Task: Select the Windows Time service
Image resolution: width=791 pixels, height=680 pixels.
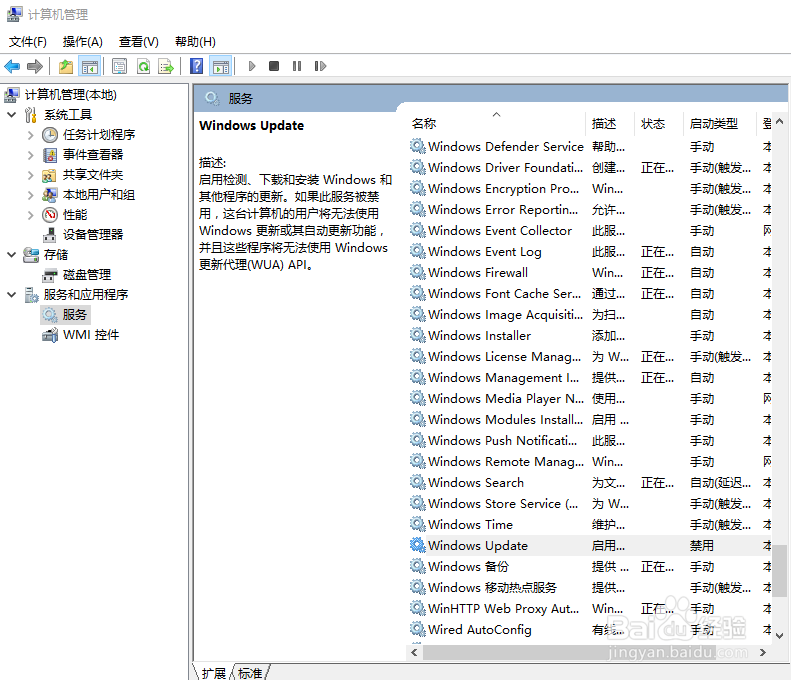Action: [x=470, y=525]
